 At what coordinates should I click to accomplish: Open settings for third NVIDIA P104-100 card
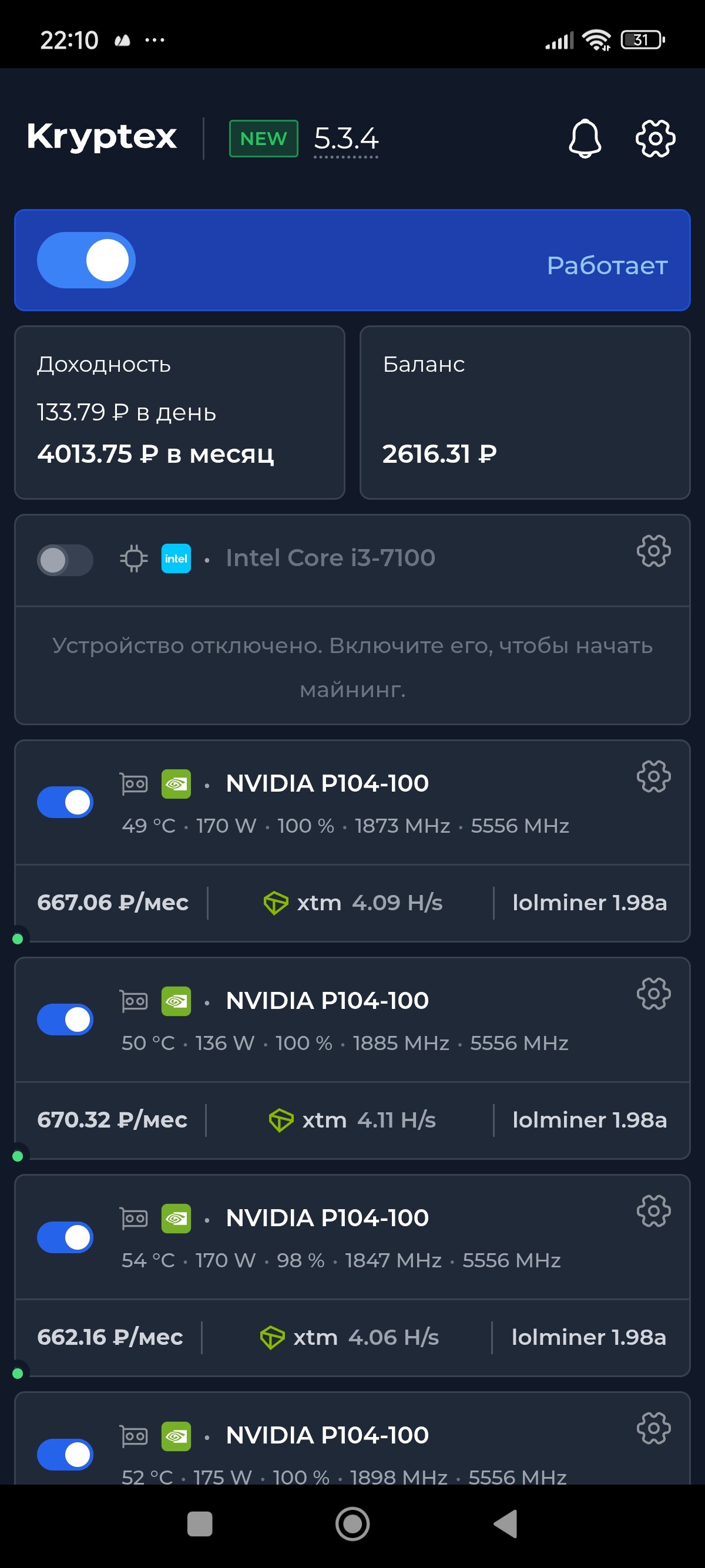[x=653, y=1211]
